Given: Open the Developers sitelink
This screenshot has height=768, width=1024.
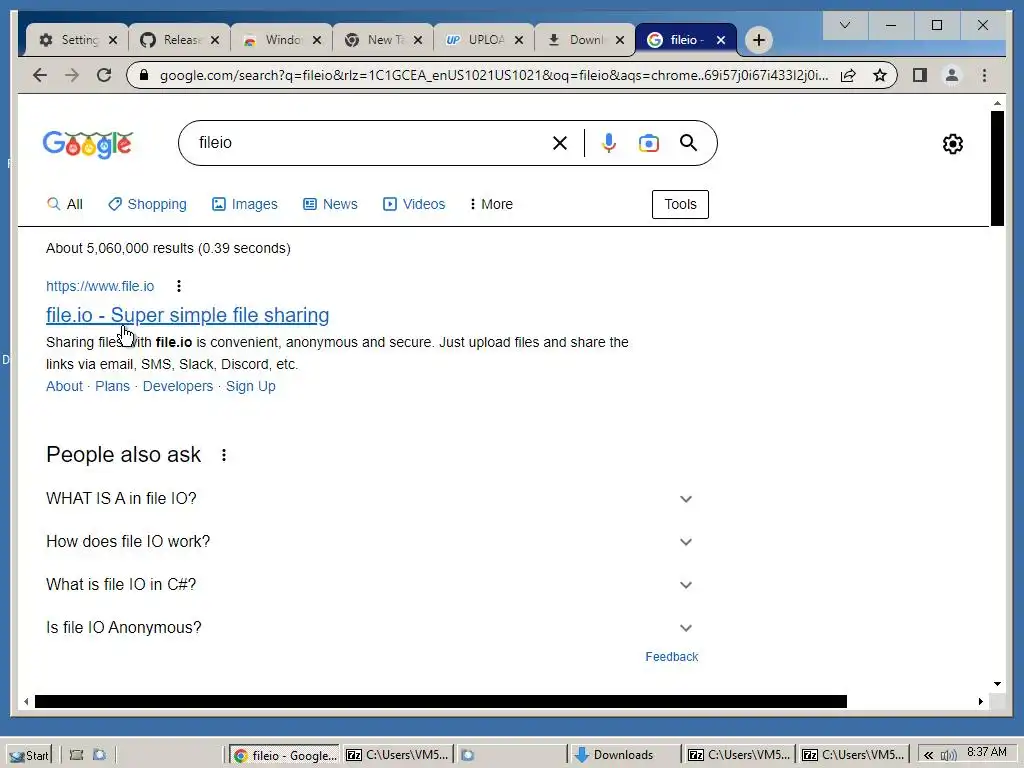Looking at the screenshot, I should [178, 387].
